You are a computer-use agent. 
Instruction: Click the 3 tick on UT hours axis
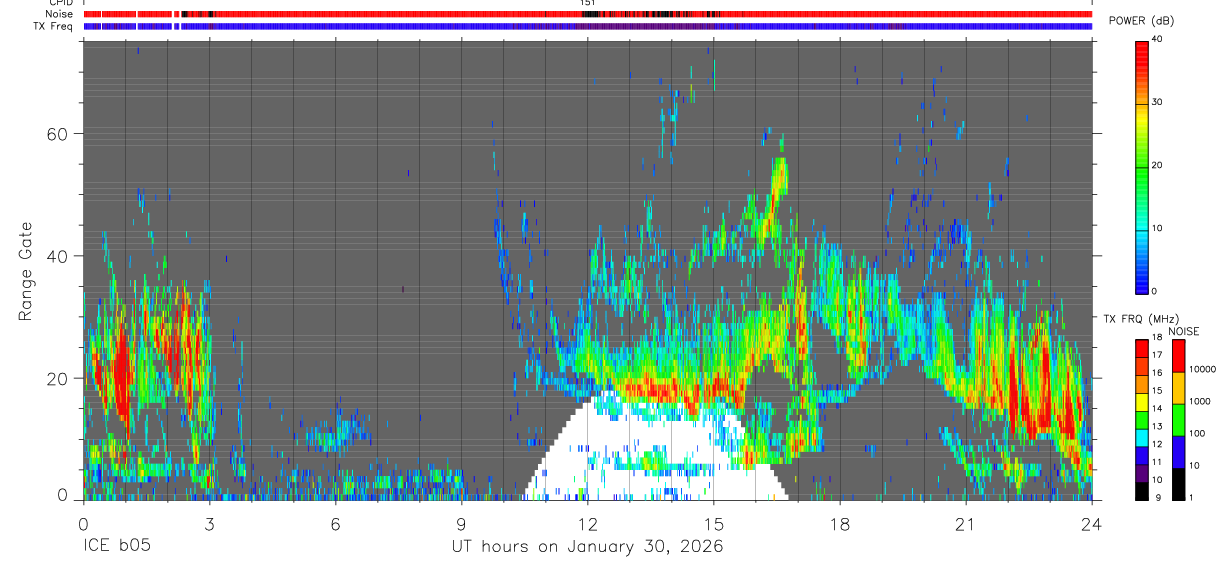pyautogui.click(x=209, y=524)
